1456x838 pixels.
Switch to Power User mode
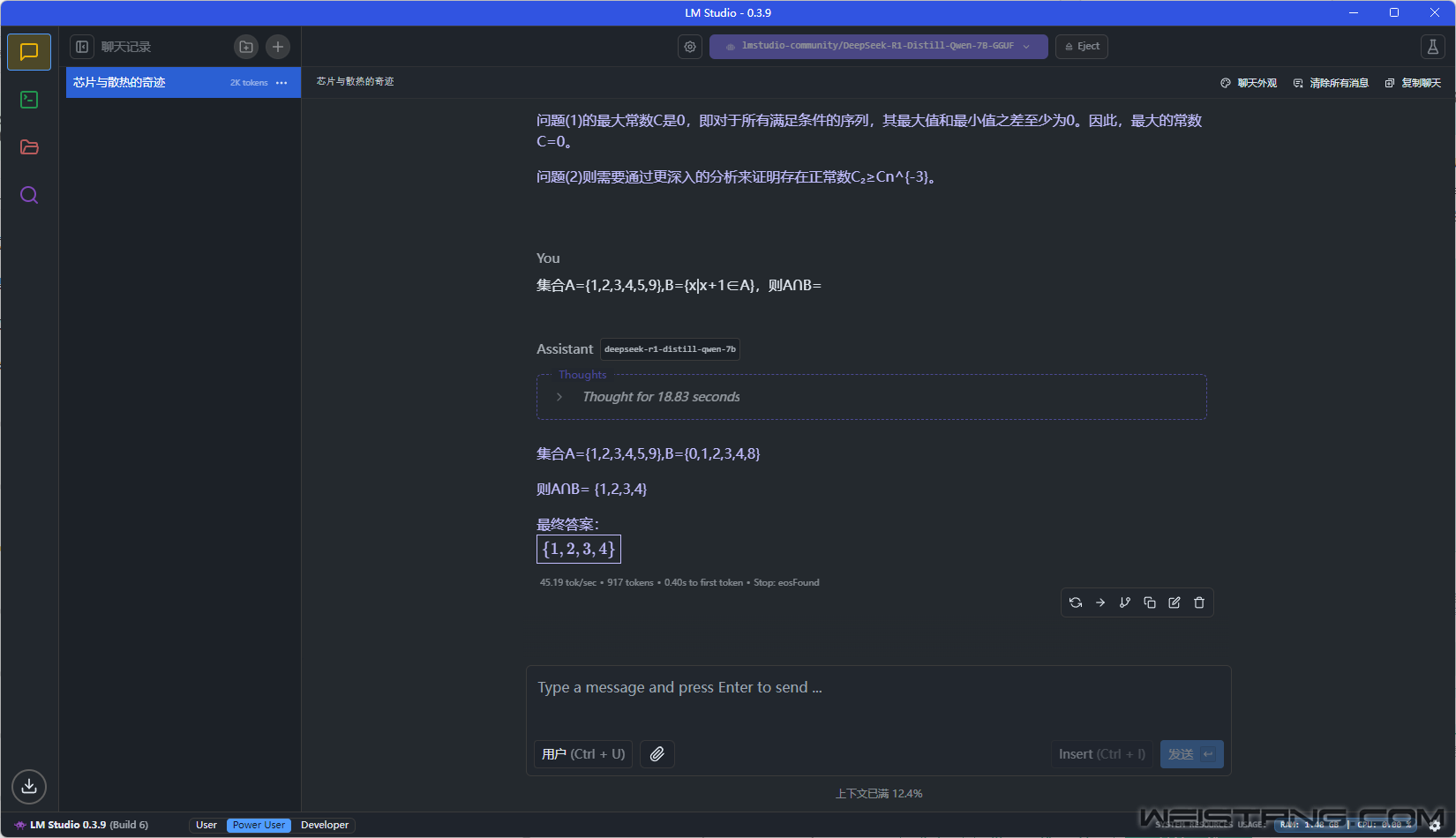point(259,825)
